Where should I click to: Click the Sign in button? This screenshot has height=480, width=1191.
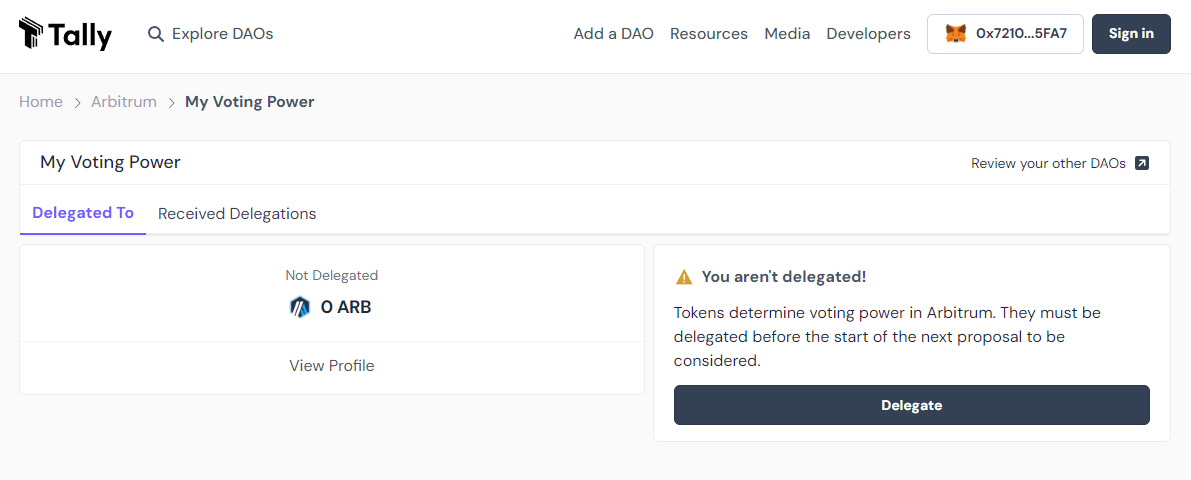(1131, 33)
